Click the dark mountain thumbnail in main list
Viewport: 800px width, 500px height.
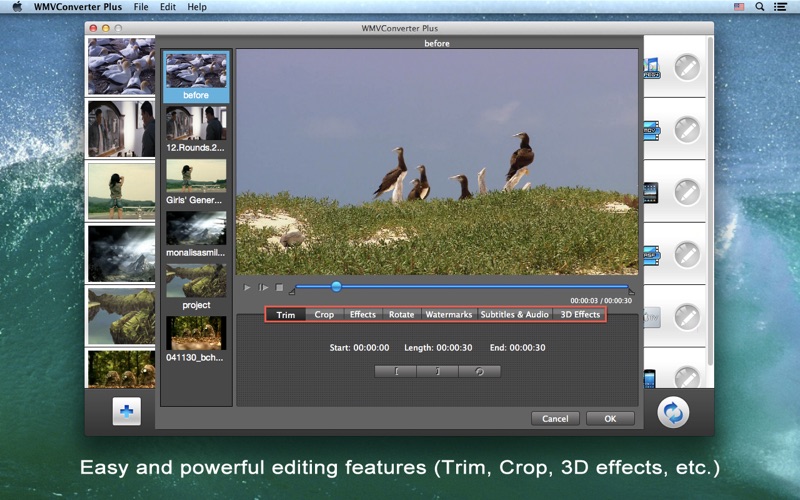pos(121,254)
